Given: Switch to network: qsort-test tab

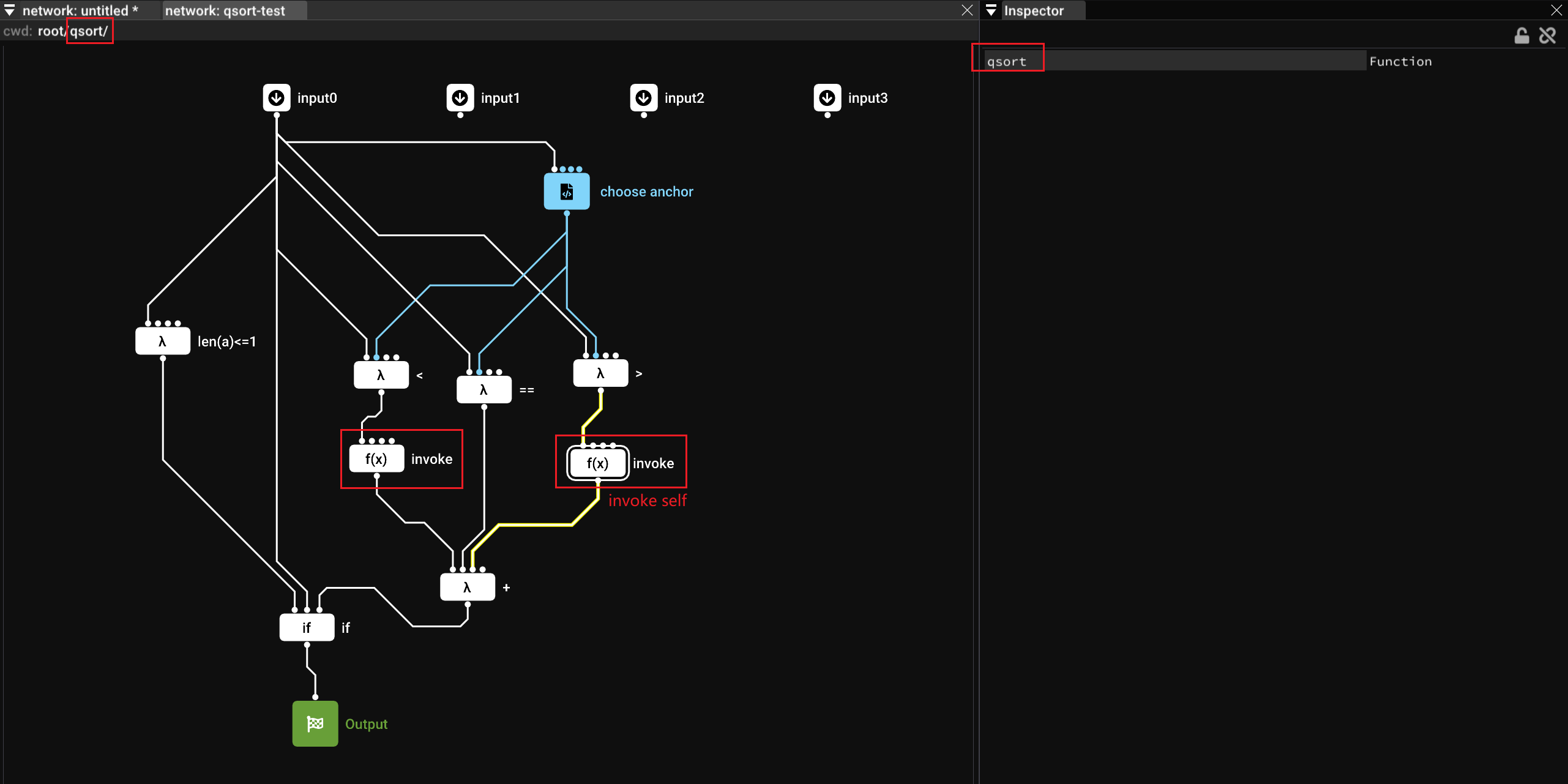Looking at the screenshot, I should coord(225,10).
